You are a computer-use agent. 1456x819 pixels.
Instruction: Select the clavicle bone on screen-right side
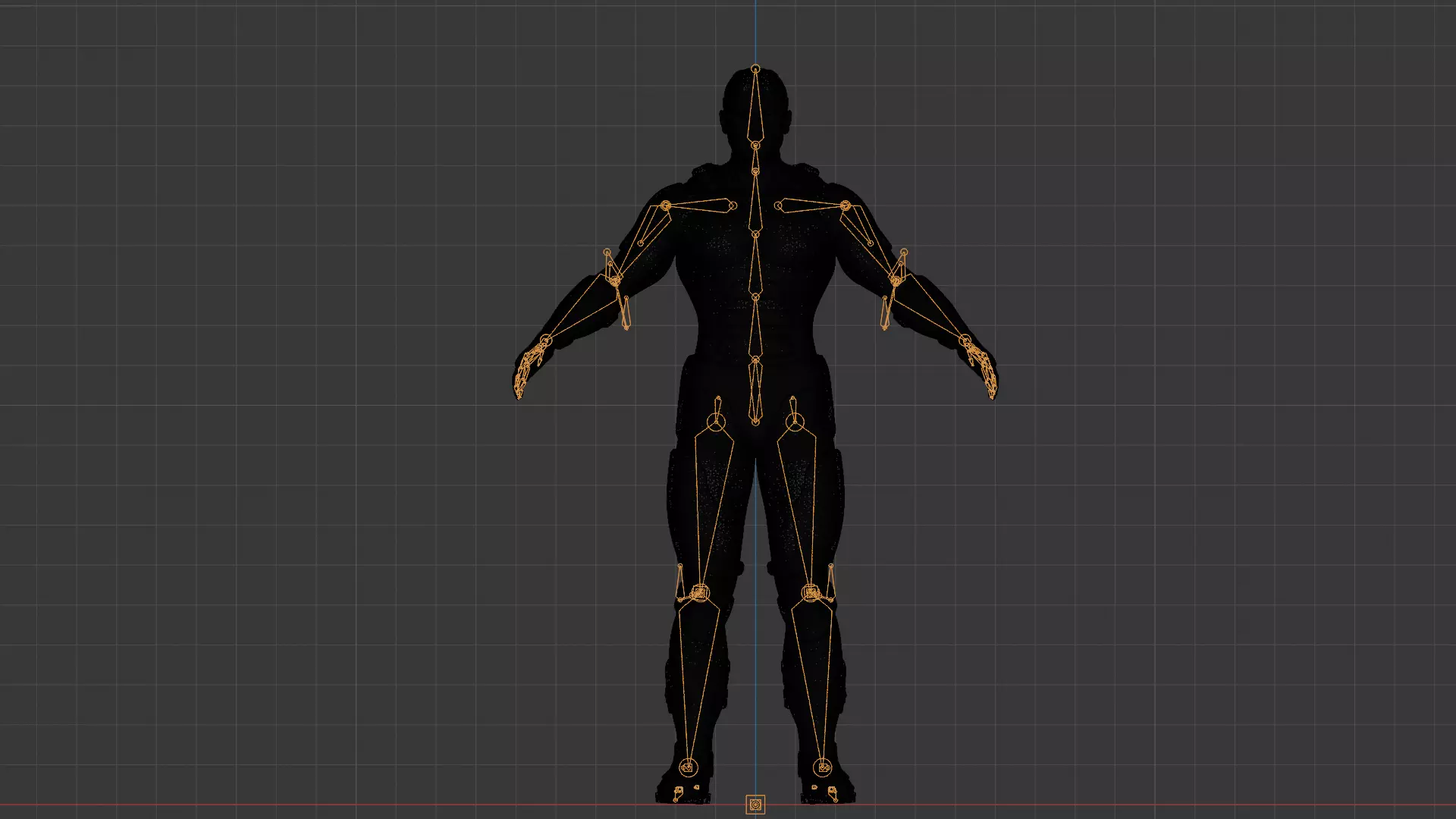click(x=813, y=205)
